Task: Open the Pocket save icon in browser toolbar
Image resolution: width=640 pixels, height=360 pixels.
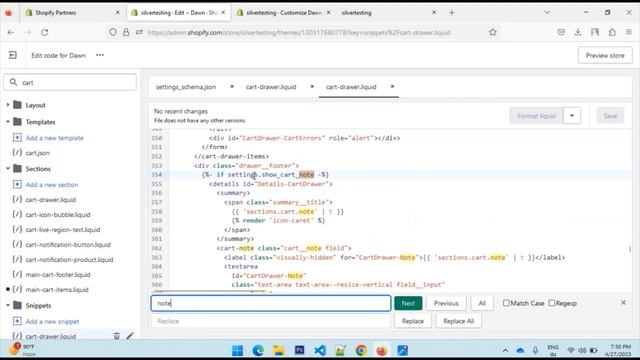Action: (561, 32)
